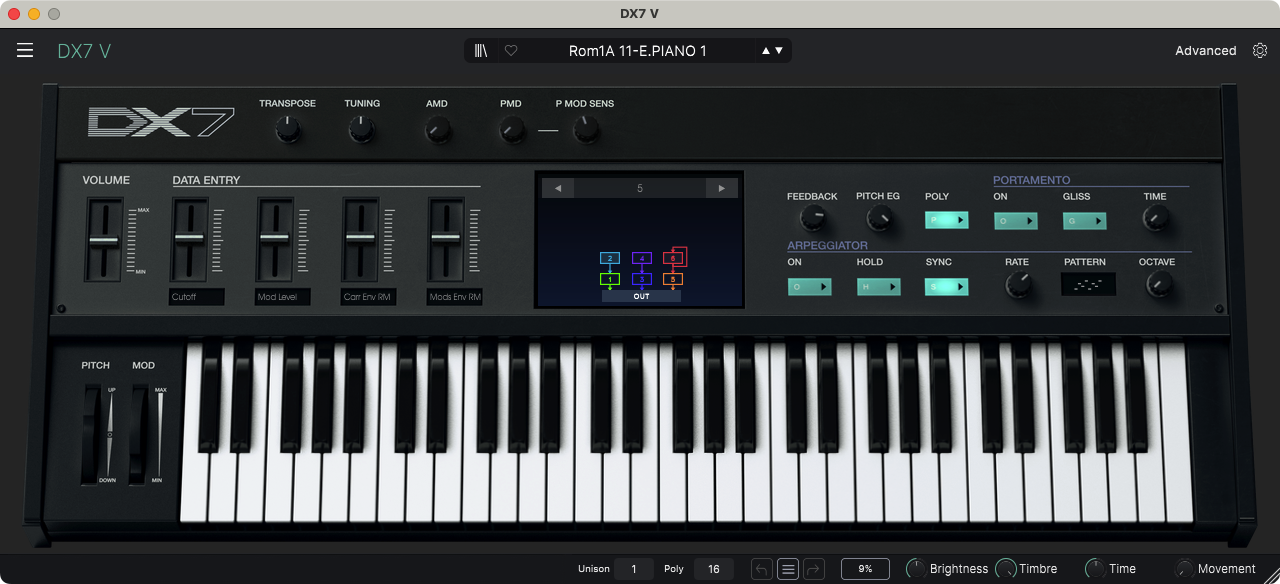Open the preset library browser icon
The width and height of the screenshot is (1280, 584).
(x=482, y=51)
